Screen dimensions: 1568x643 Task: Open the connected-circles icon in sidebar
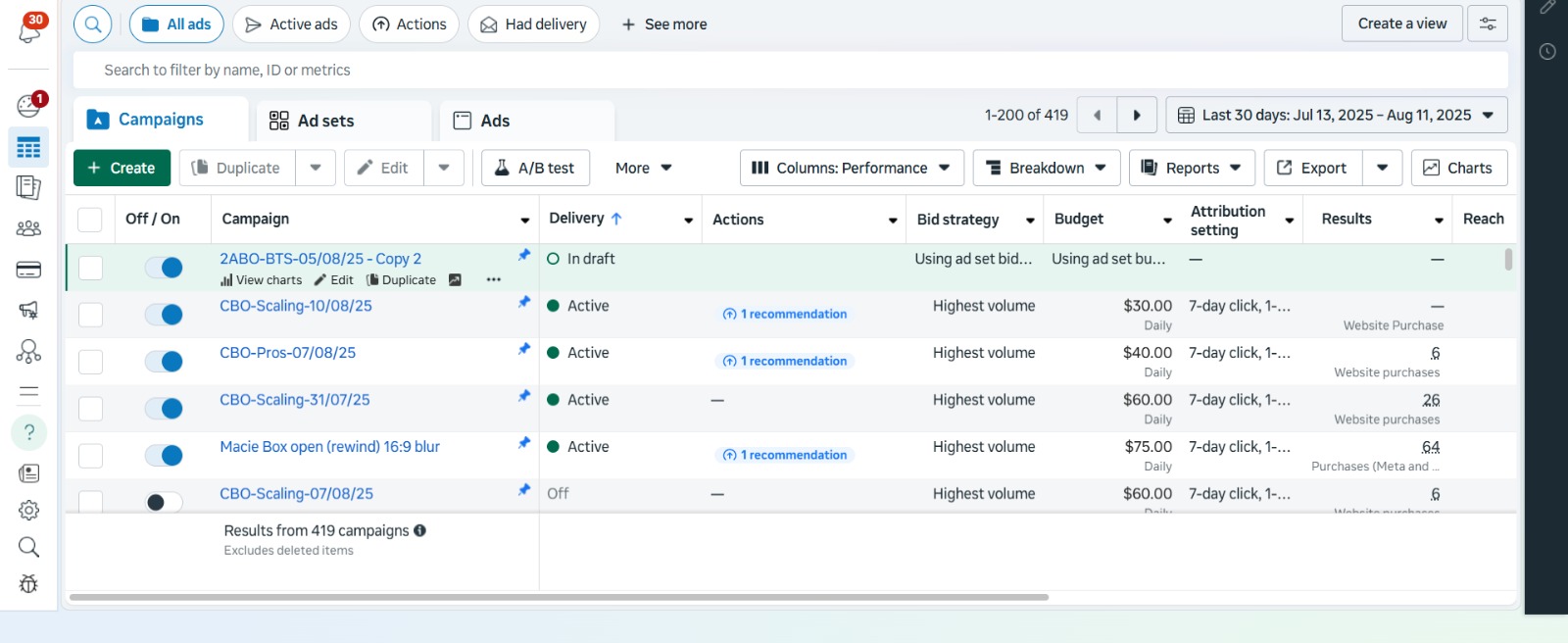[28, 351]
